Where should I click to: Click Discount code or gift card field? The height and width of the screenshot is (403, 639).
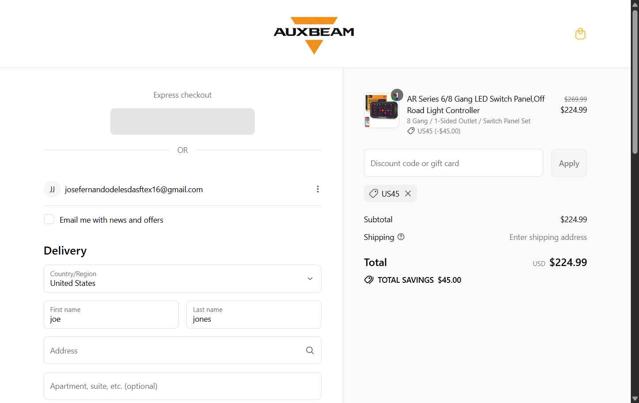tap(454, 163)
